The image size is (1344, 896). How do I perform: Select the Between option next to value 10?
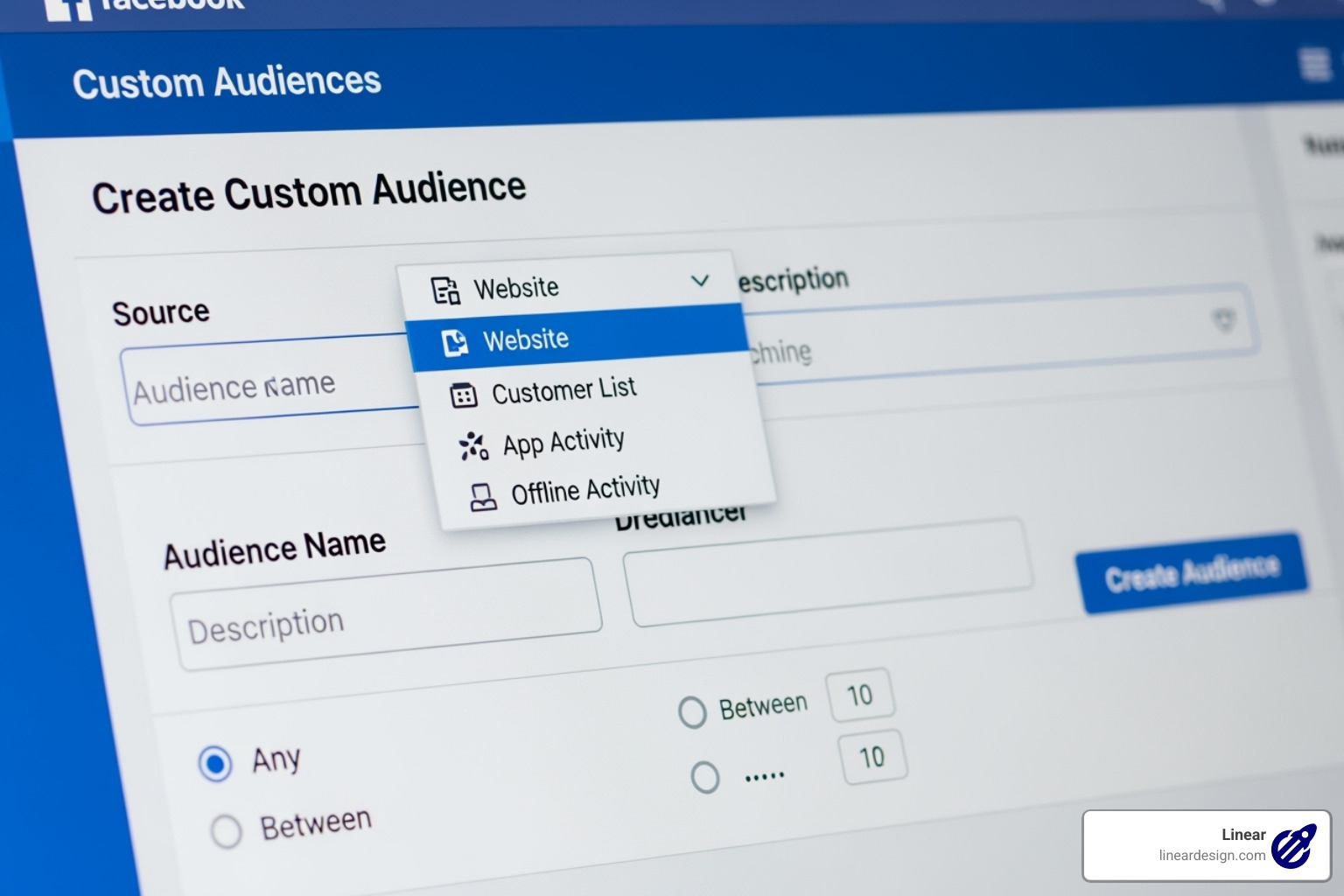click(x=694, y=711)
